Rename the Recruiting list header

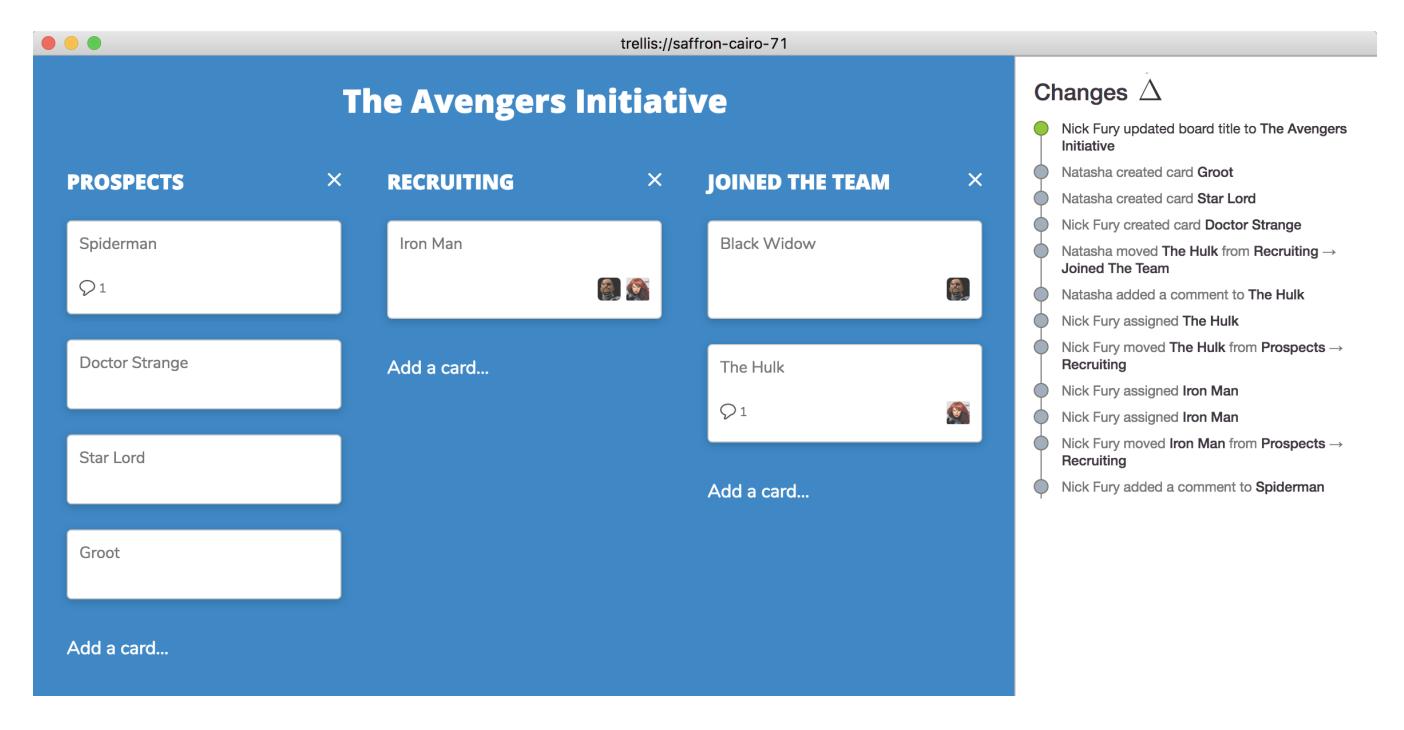[450, 182]
